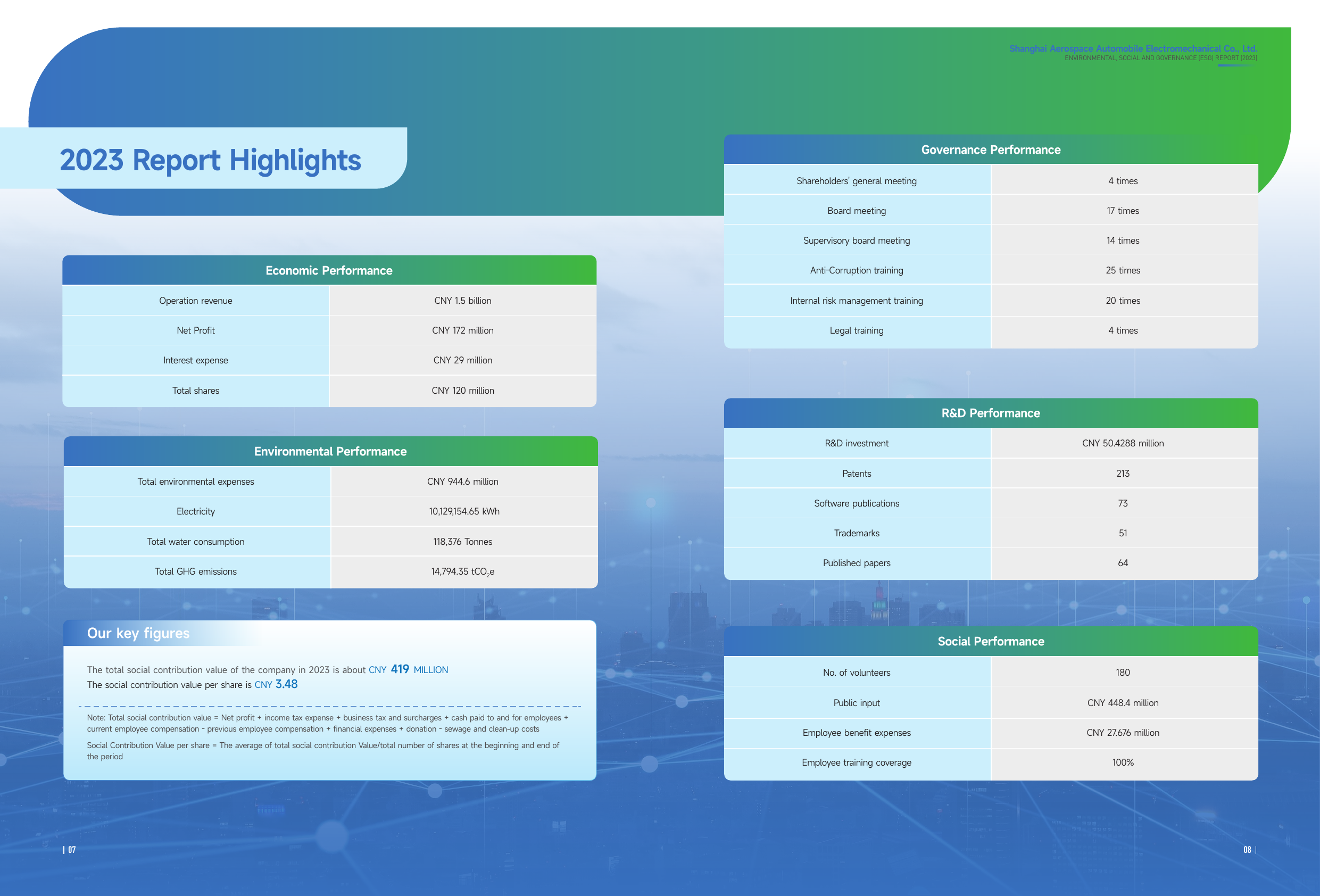Click the 'Total shares' label

(x=195, y=391)
